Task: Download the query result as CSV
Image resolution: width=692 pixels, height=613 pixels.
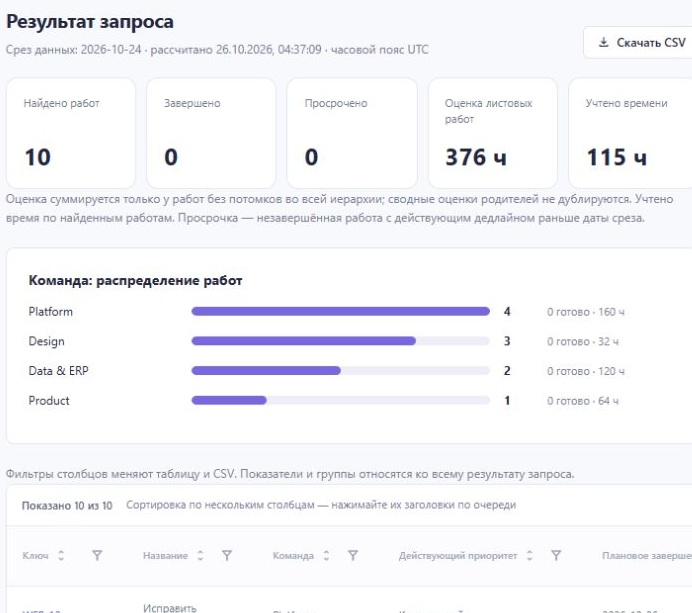Action: click(639, 42)
